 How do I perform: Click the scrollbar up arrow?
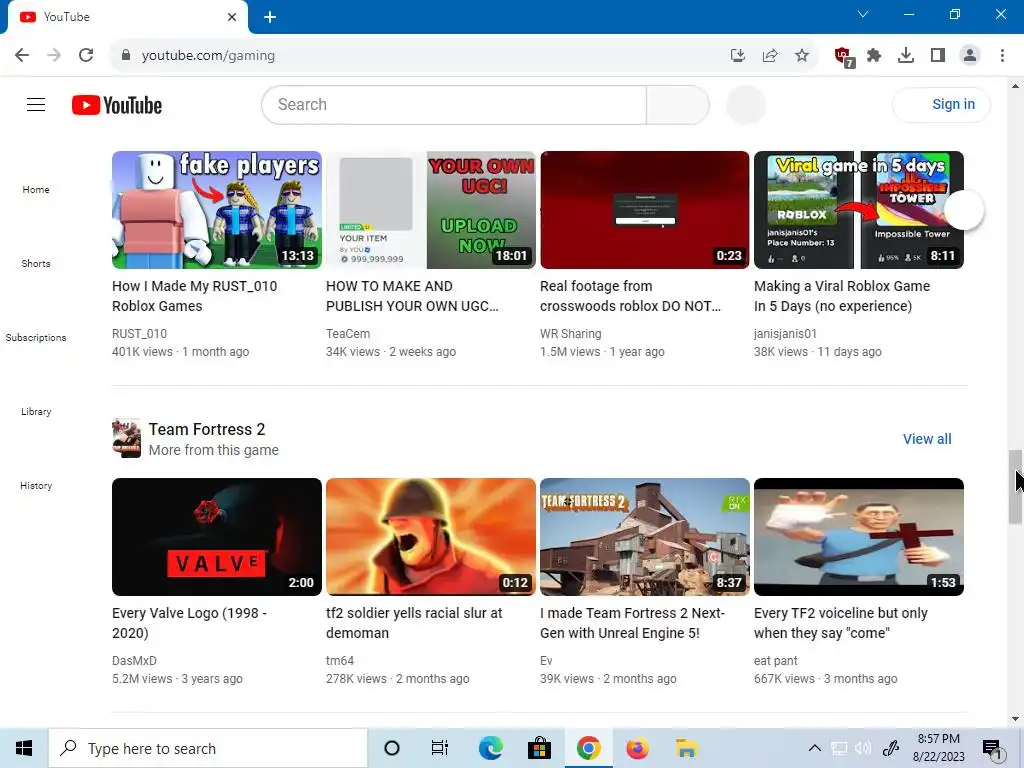1015,86
